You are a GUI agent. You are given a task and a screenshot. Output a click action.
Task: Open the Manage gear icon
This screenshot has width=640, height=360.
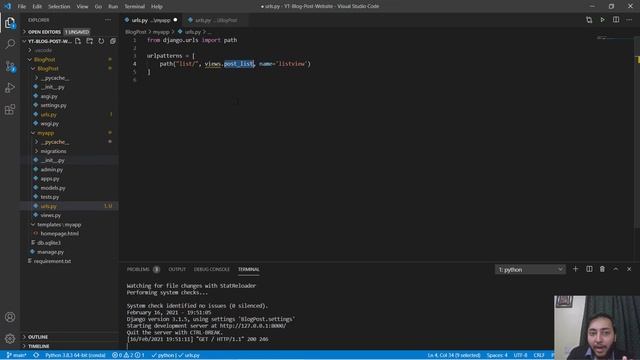10,338
